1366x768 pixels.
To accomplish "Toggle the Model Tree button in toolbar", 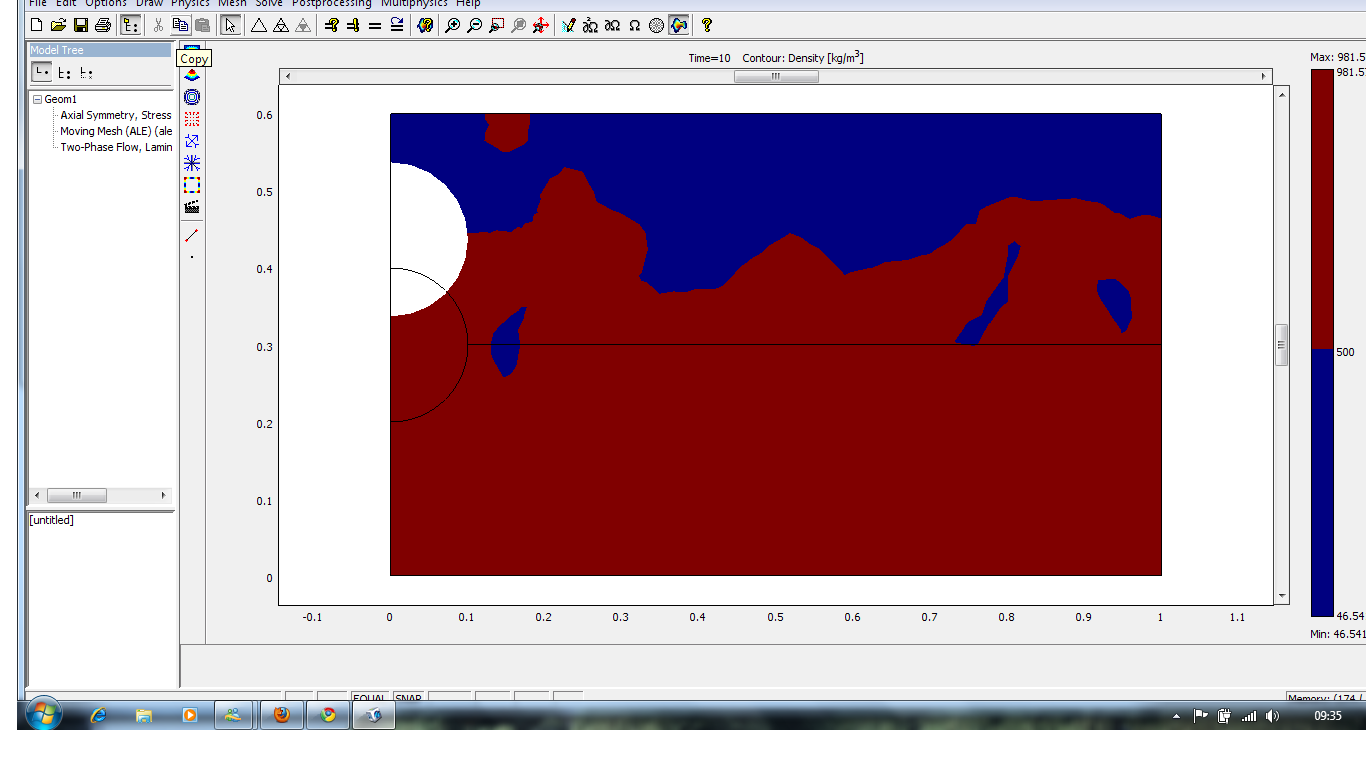I will coord(131,25).
